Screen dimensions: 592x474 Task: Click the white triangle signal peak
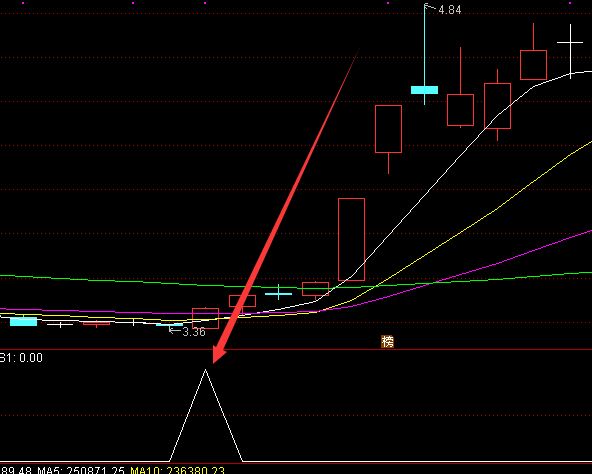[x=206, y=415]
